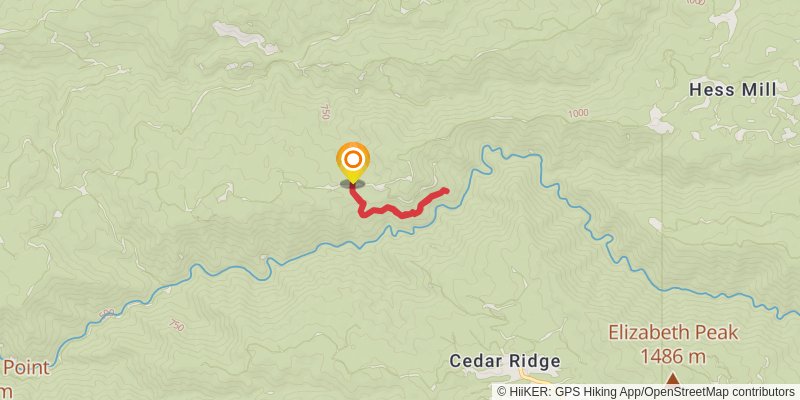The width and height of the screenshot is (800, 400).
Task: Select the yellow road at Cedar Ridge
Action: [x=533, y=378]
